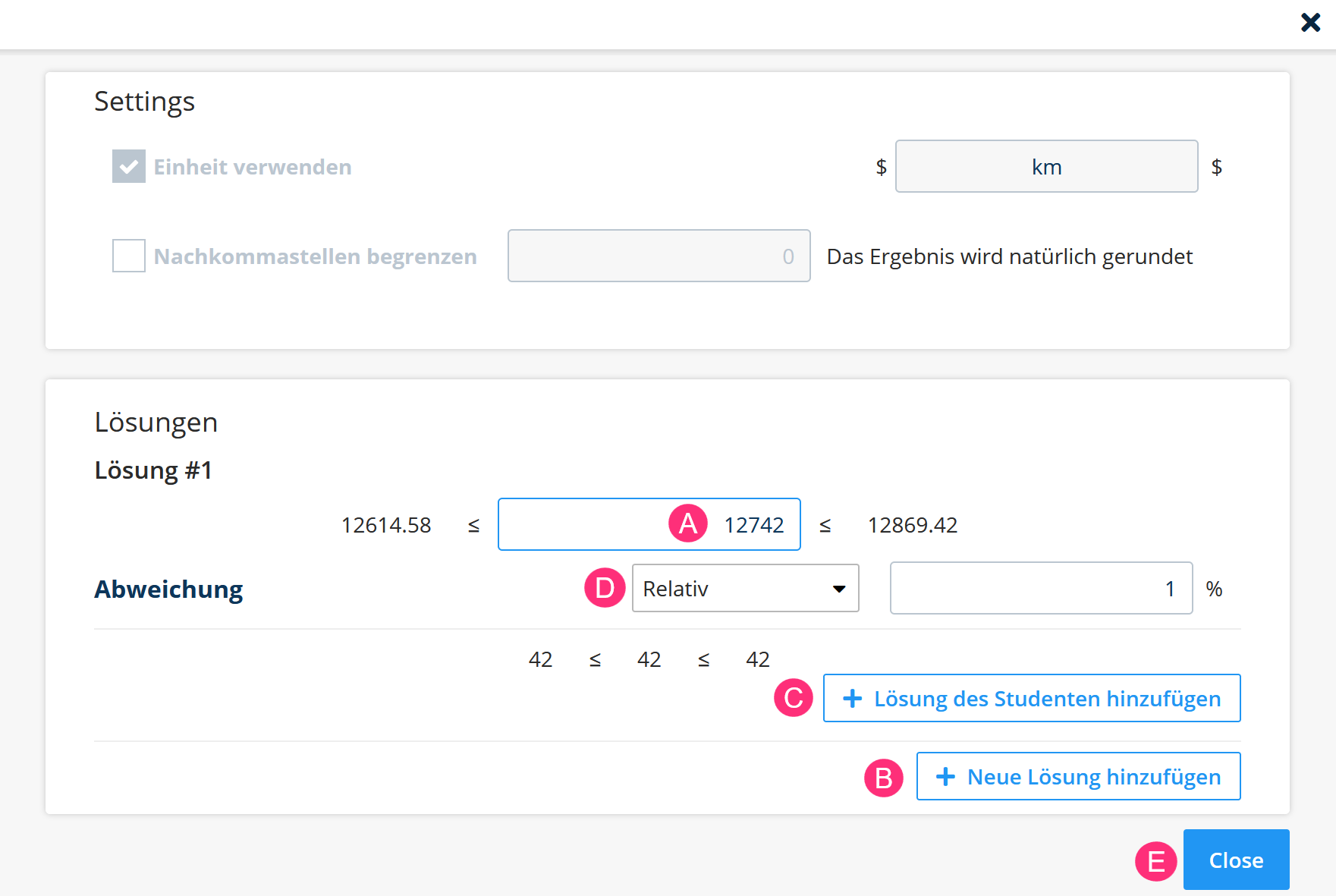Viewport: 1336px width, 896px height.
Task: Click the deviation percentage field showing 1
Action: [x=1041, y=588]
